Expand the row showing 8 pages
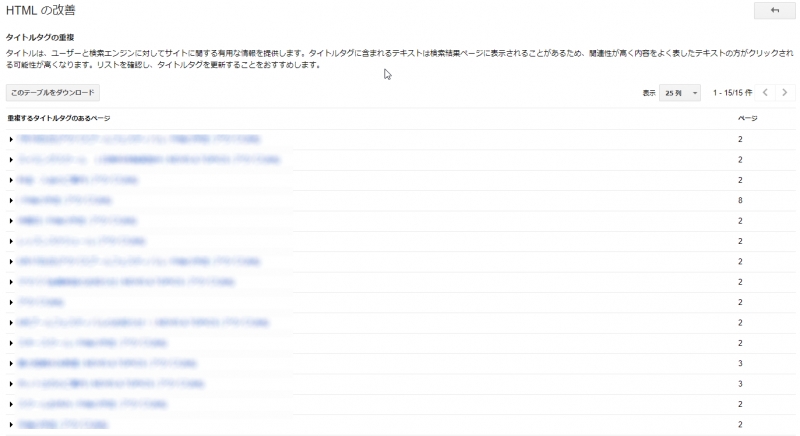 (10, 201)
